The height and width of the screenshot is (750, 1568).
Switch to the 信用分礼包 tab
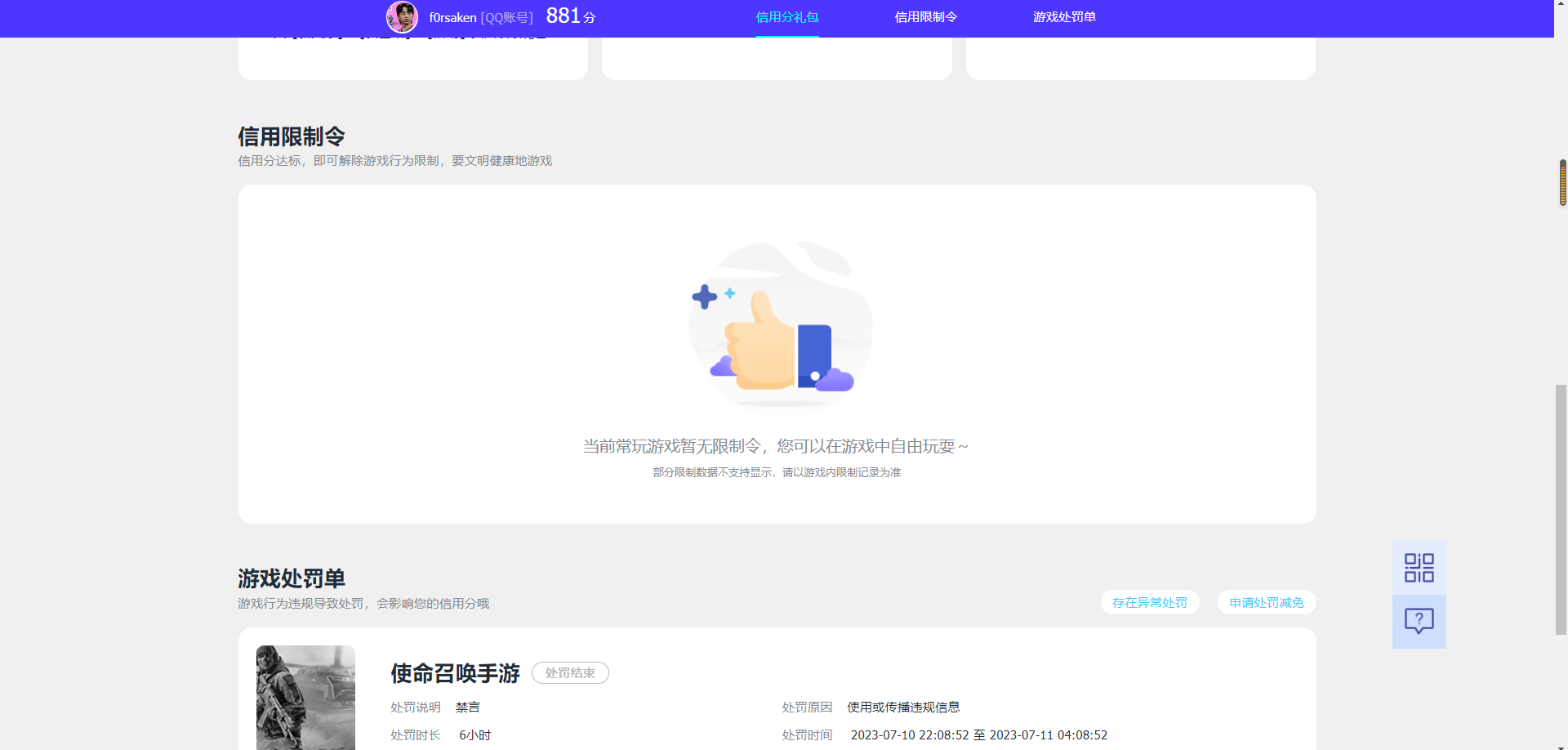pos(786,17)
